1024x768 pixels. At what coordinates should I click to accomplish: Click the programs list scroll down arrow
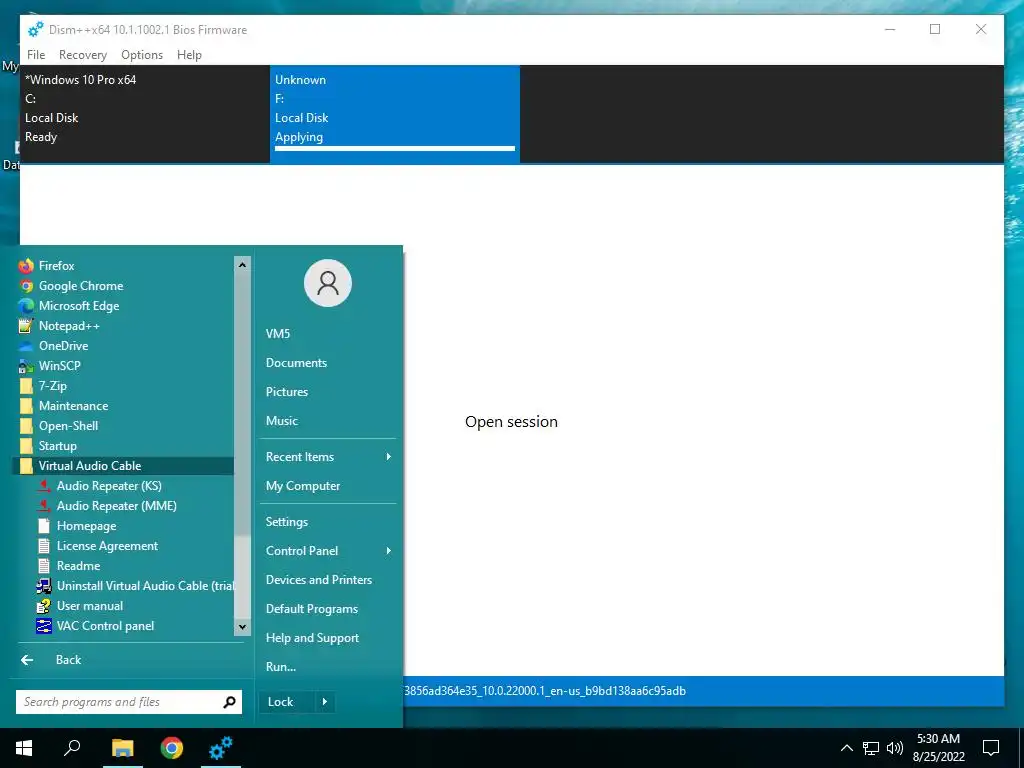(242, 627)
